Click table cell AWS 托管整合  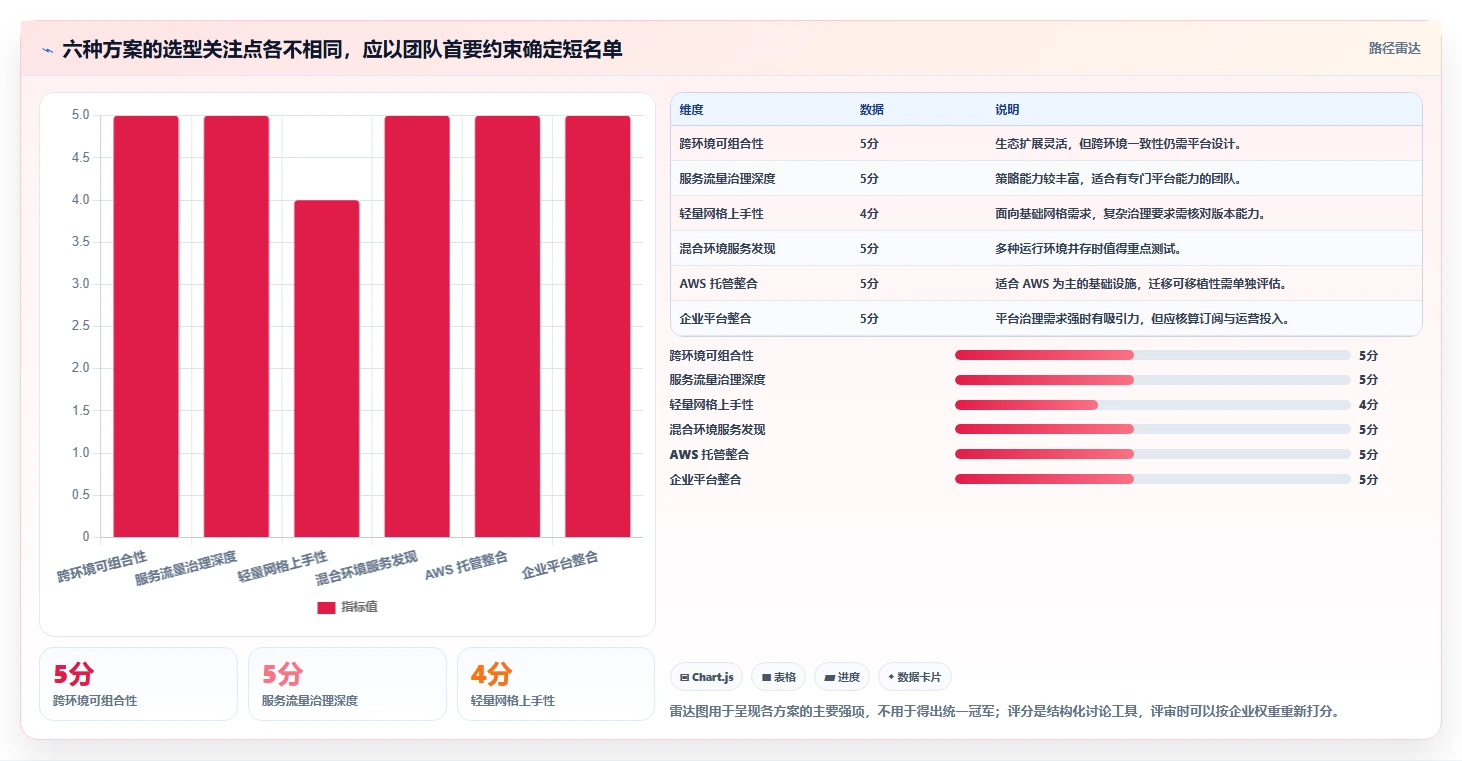coord(718,284)
